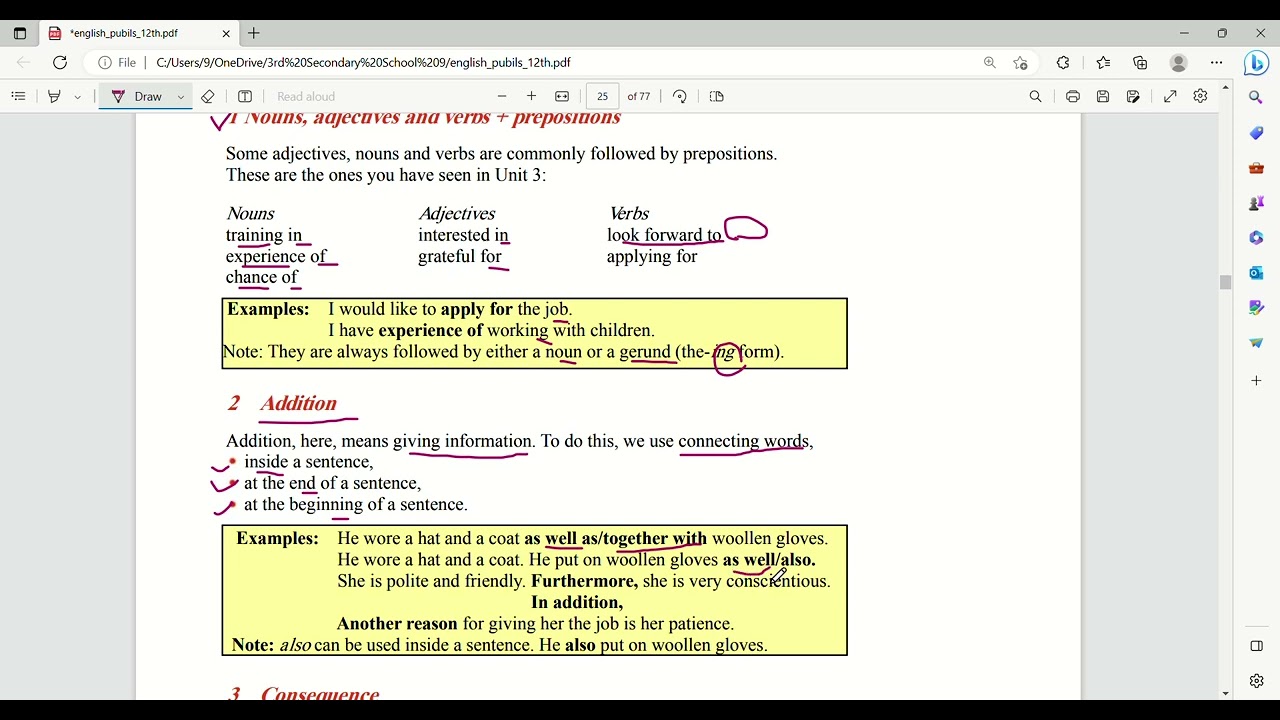Expand the Draw ink options dropdown
The width and height of the screenshot is (1280, 720).
181,97
